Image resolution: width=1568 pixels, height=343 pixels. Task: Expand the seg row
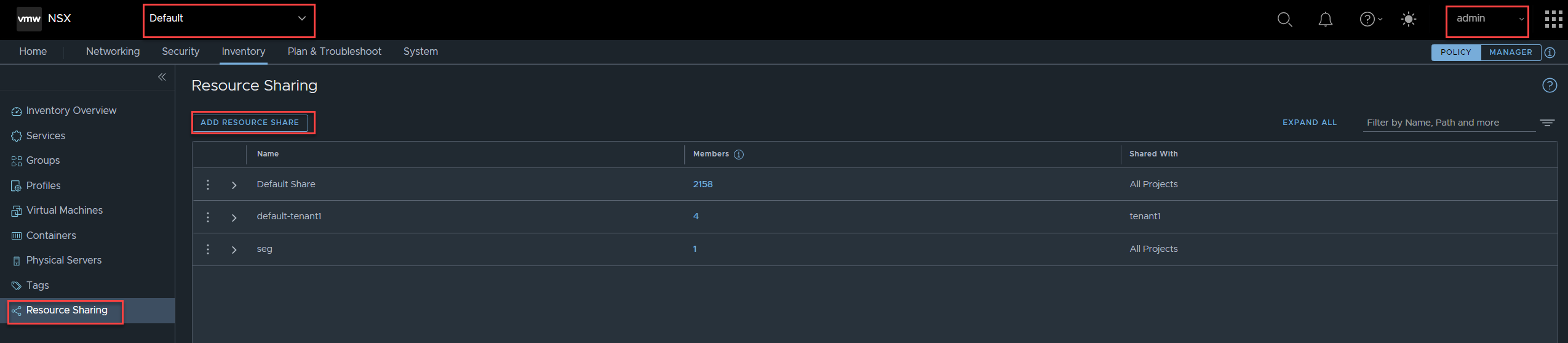(234, 249)
